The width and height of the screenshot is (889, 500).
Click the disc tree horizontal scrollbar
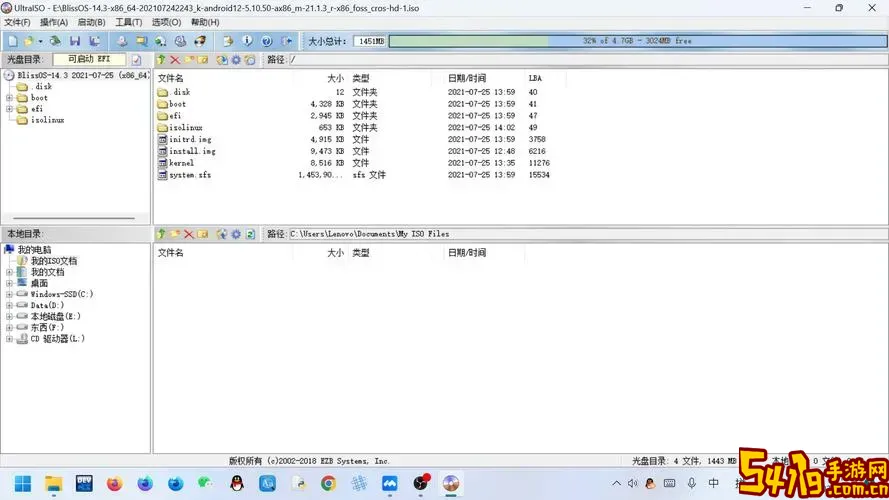74,218
